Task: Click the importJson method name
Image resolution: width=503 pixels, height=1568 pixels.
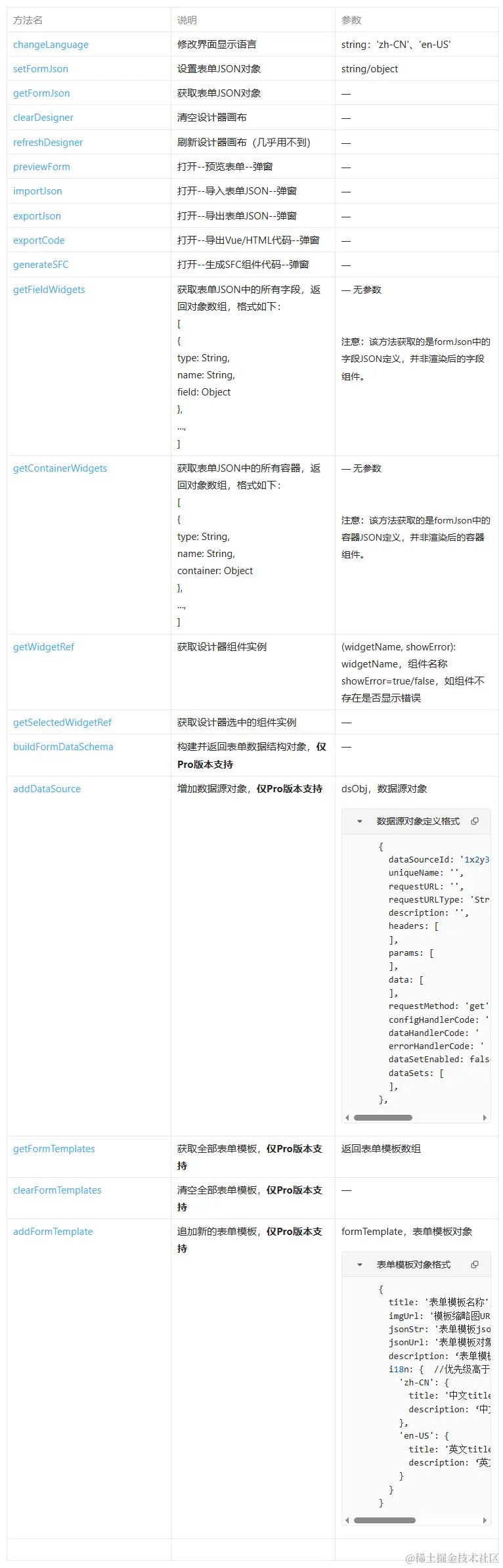Action: 37,191
